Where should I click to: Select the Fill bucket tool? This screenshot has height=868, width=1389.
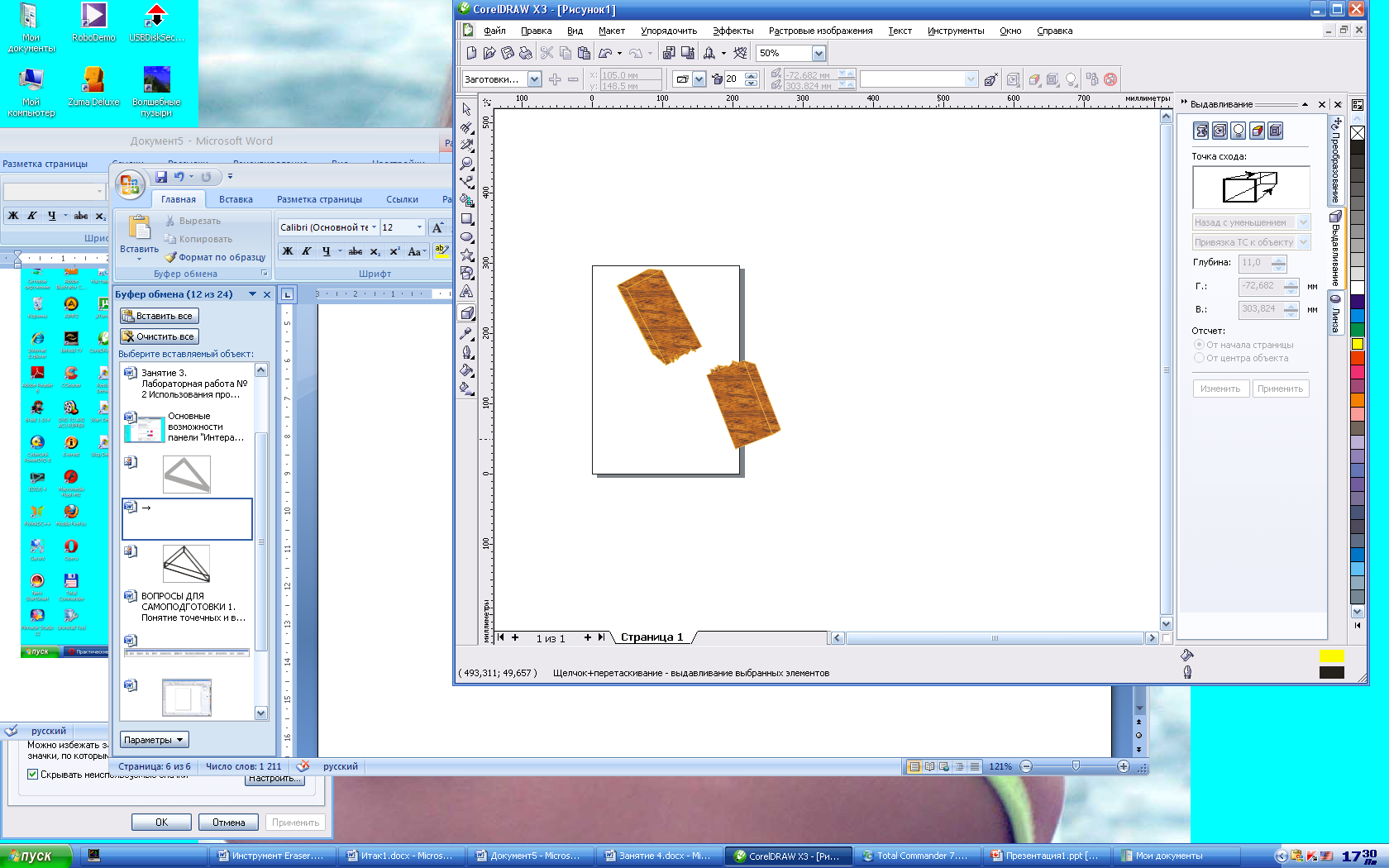(467, 370)
